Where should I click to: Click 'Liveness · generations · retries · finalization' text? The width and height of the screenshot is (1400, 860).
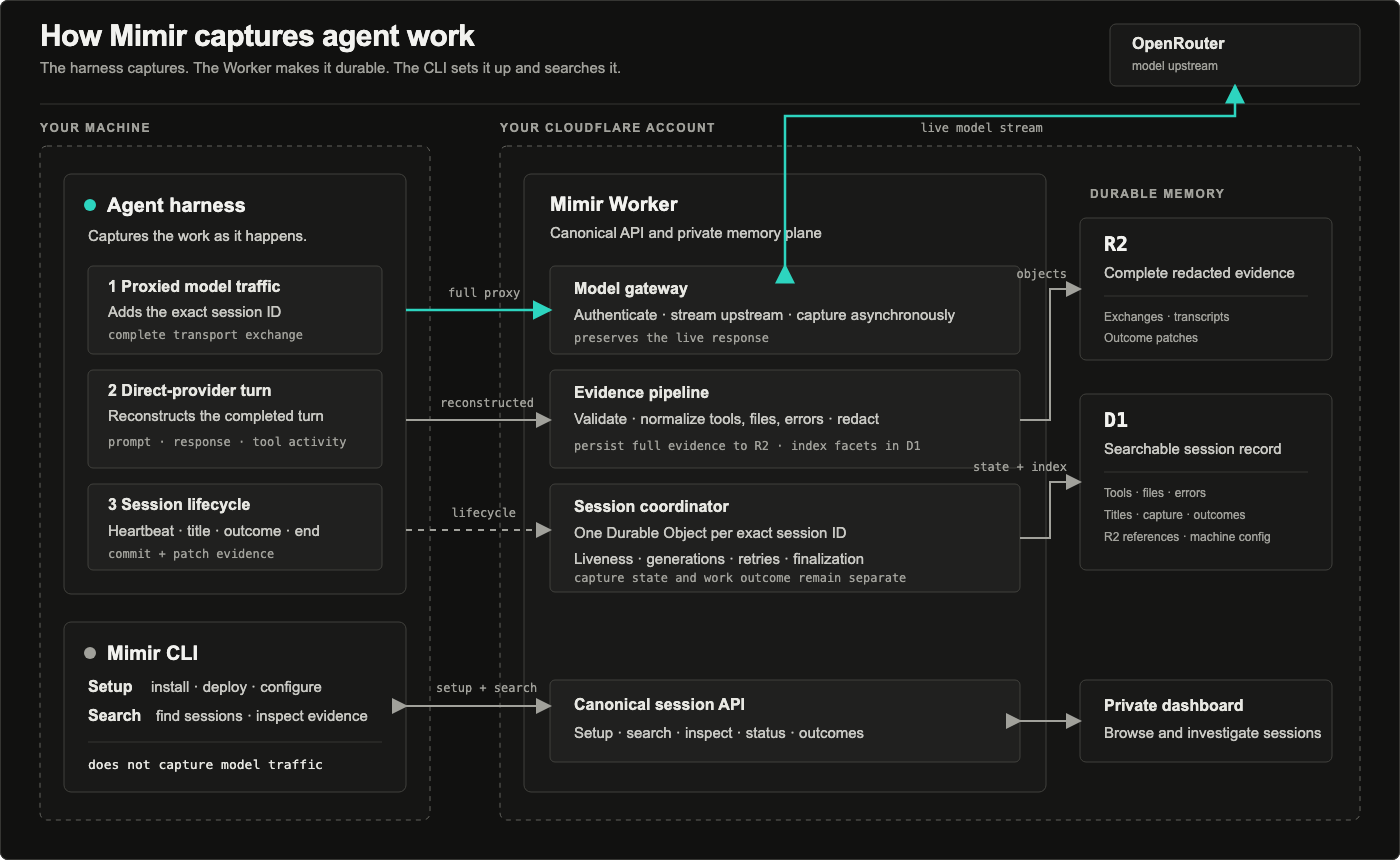coord(719,559)
